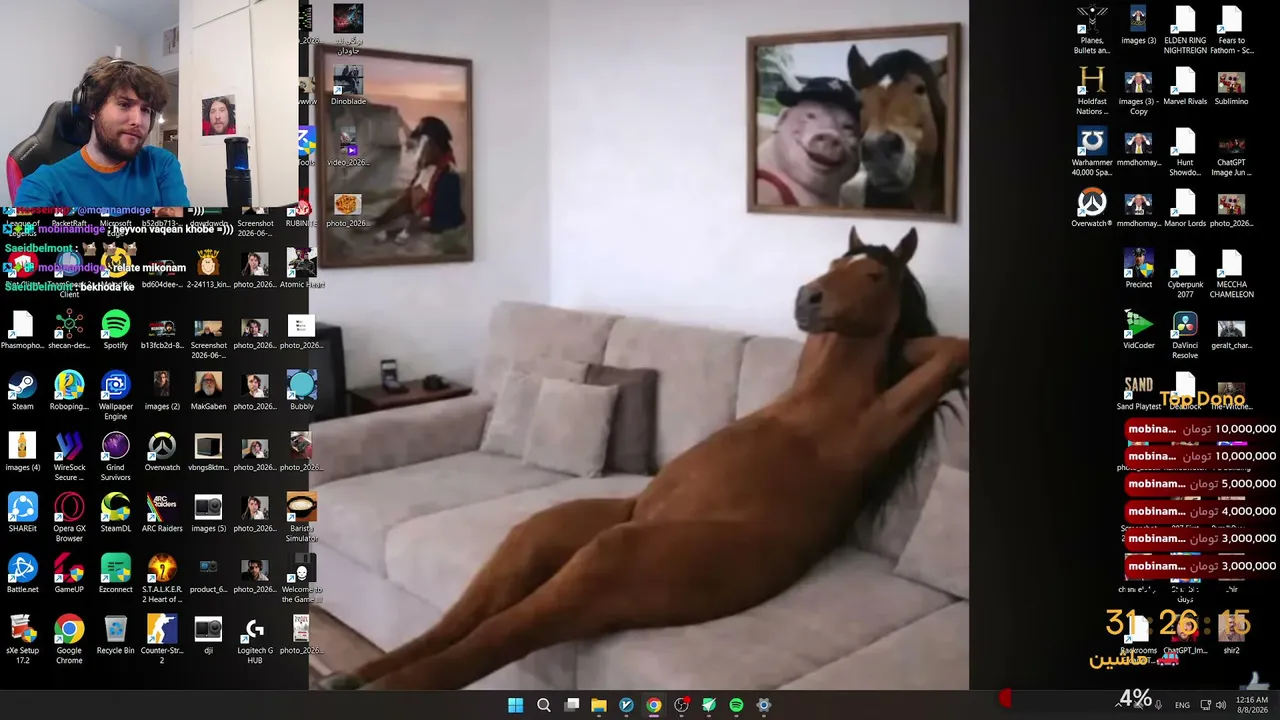Select the images (2) image file
The height and width of the screenshot is (720, 1280).
pos(162,392)
